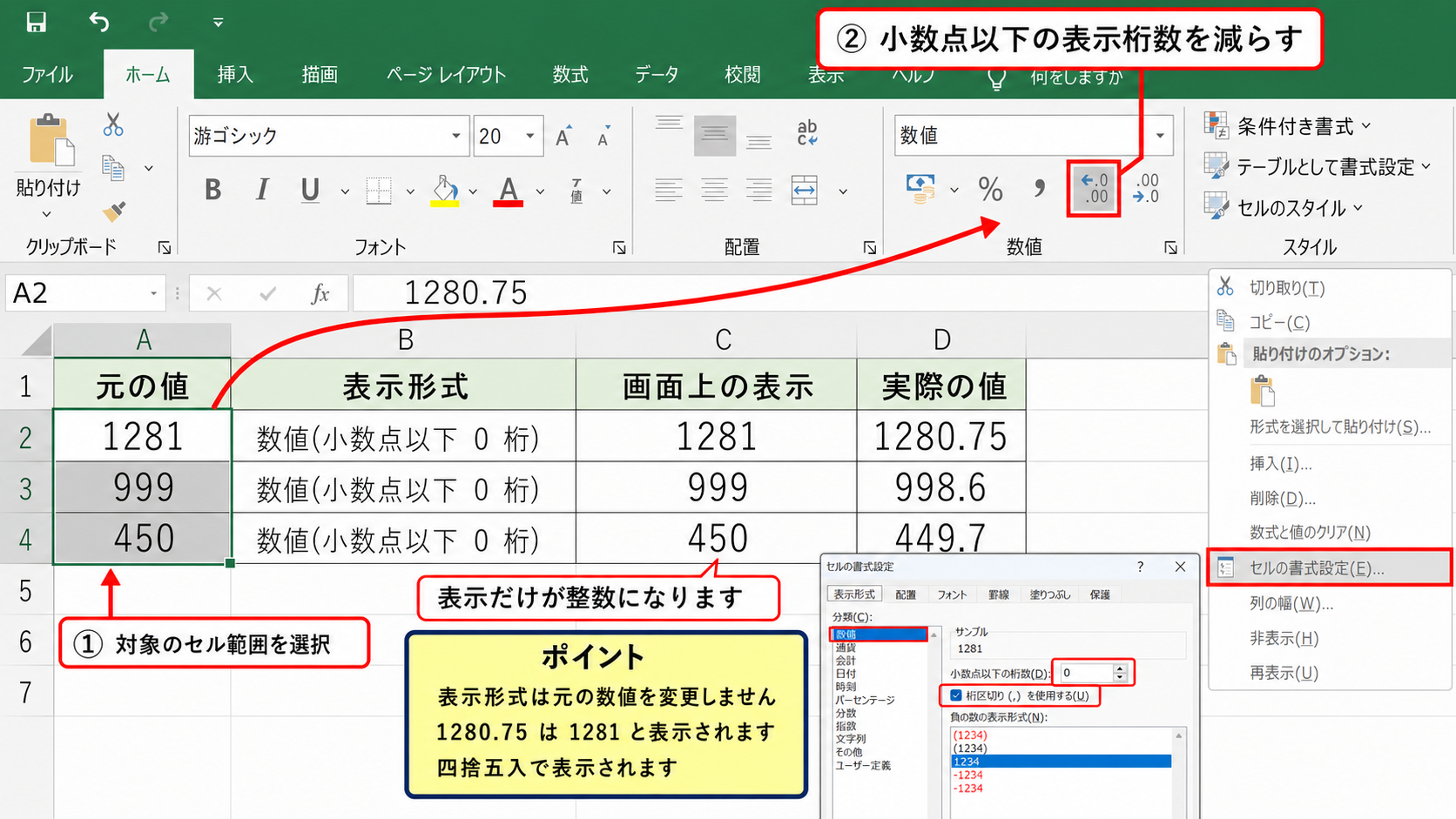Click the phonetic guide icon
The height and width of the screenshot is (819, 1456).
(x=576, y=191)
